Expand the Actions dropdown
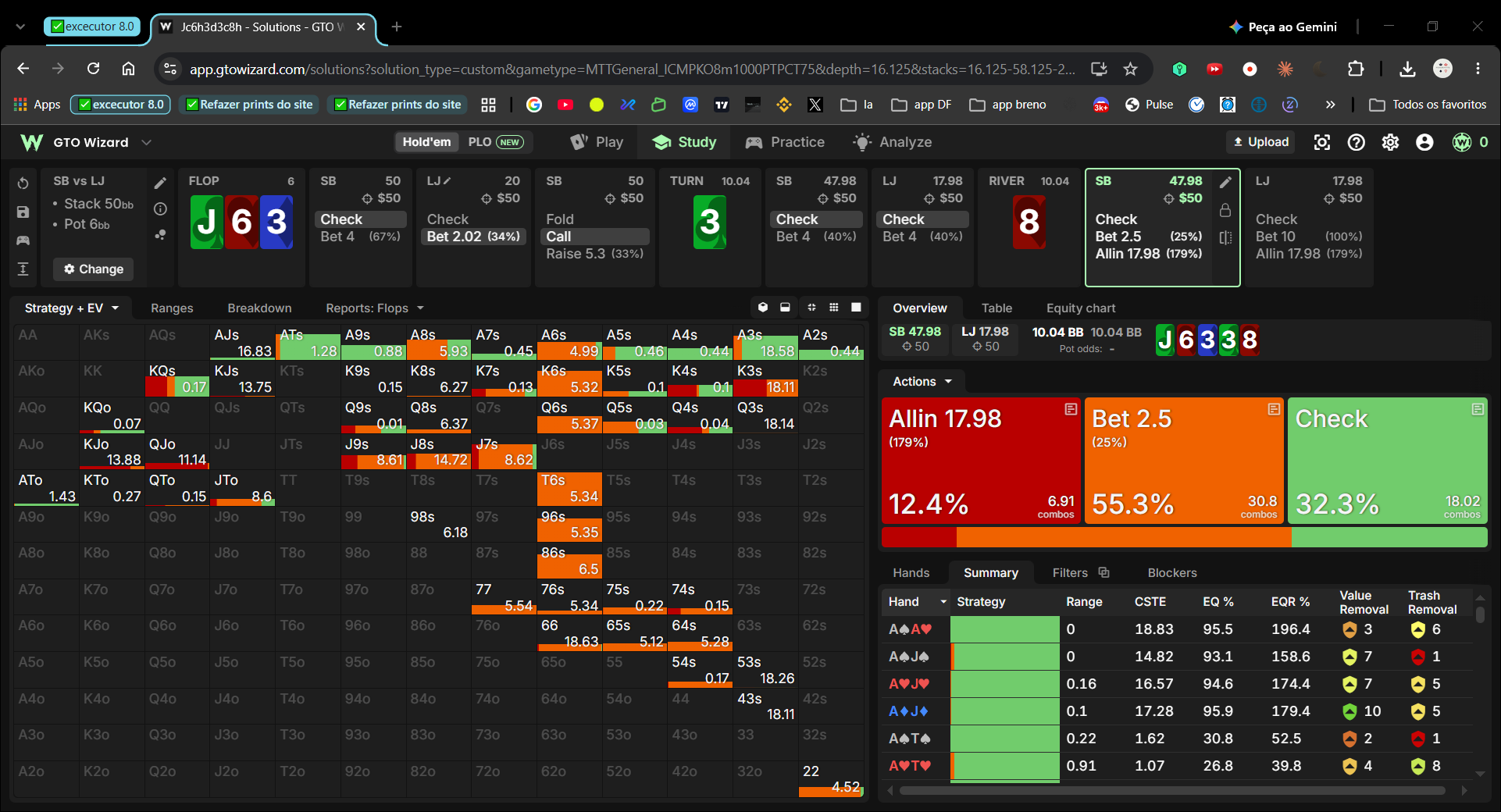This screenshot has height=812, width=1501. tap(922, 382)
